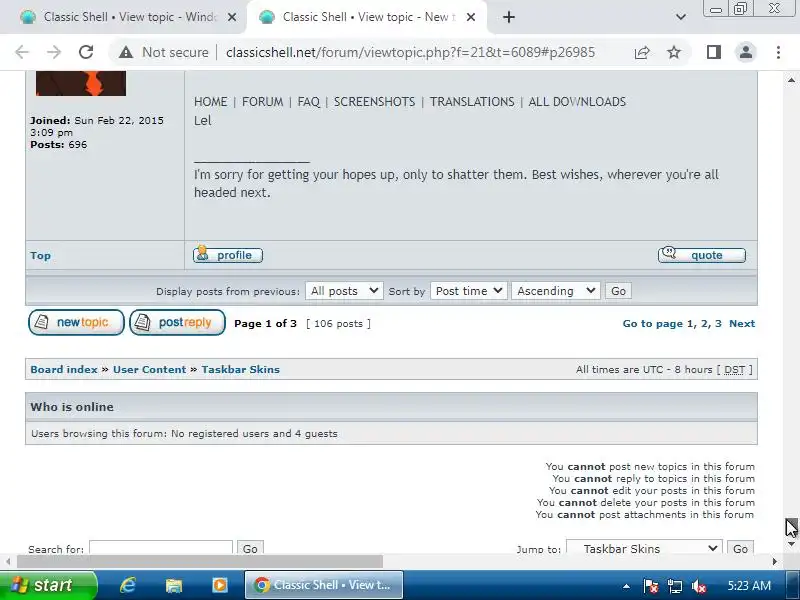Click the vertical scrollbar down arrow

point(791,544)
